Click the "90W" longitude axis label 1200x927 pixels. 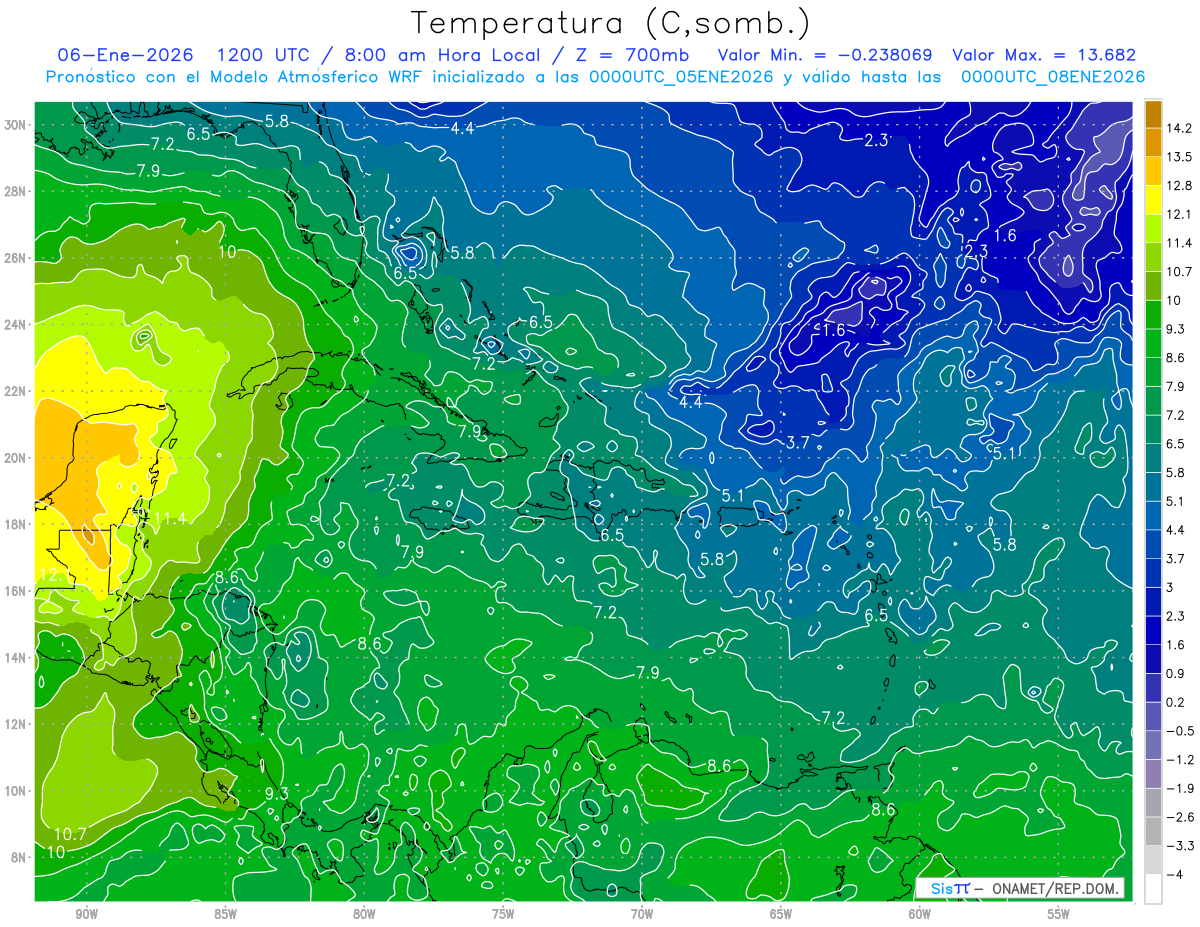(86, 914)
